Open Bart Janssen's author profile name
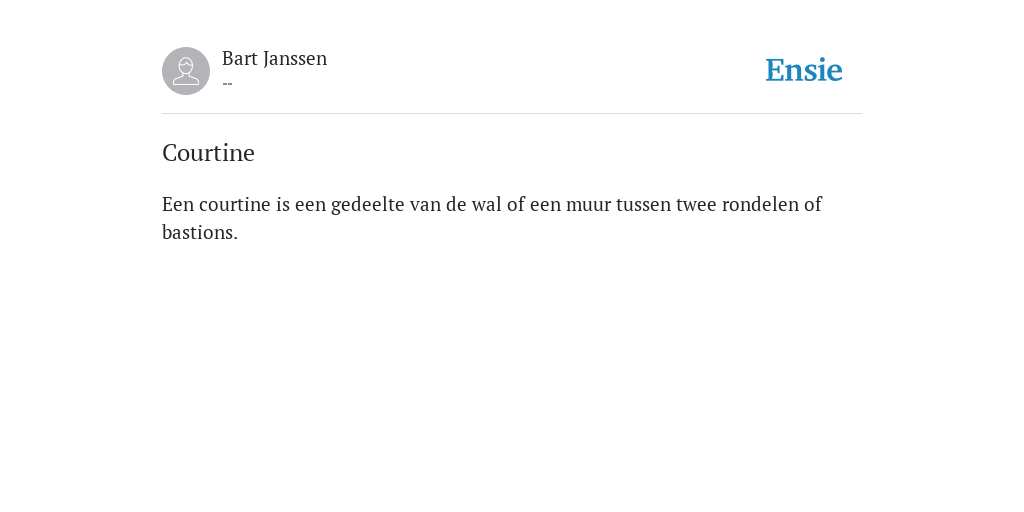 point(274,59)
